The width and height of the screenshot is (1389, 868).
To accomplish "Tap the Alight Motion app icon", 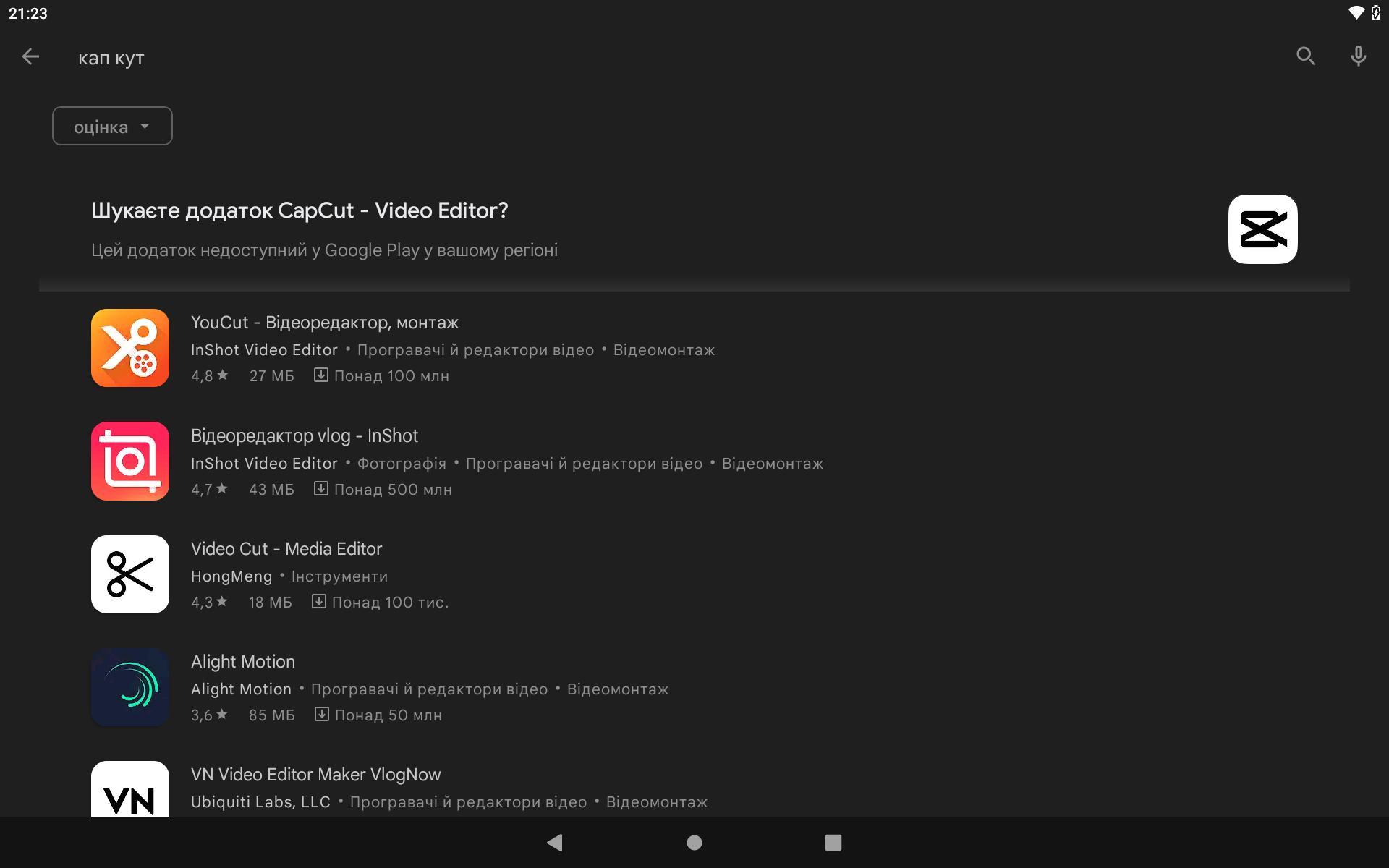I will (130, 687).
